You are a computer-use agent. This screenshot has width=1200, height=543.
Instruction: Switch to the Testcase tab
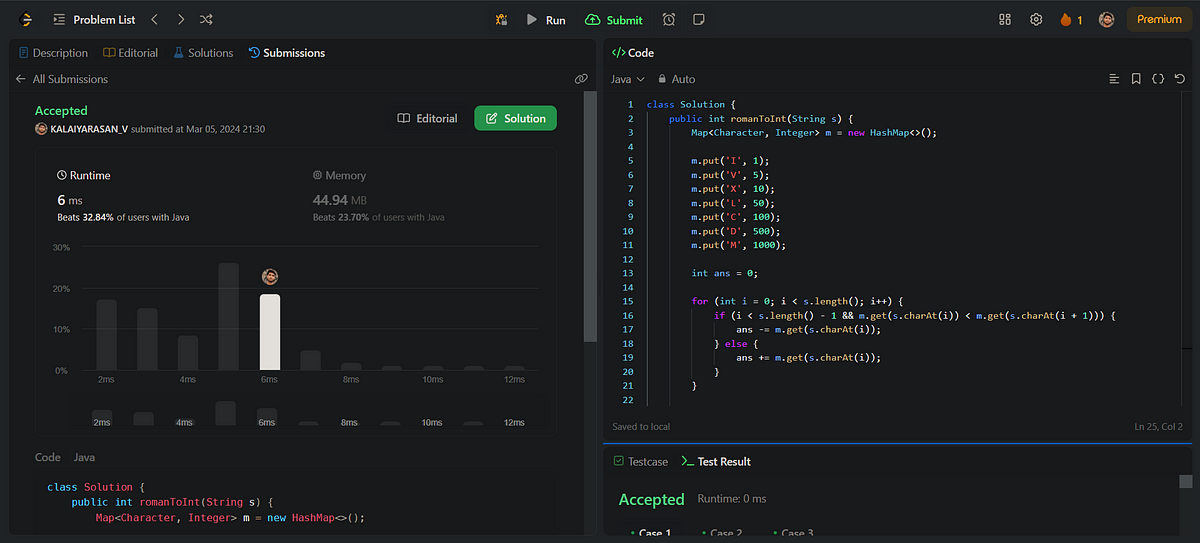tap(639, 462)
